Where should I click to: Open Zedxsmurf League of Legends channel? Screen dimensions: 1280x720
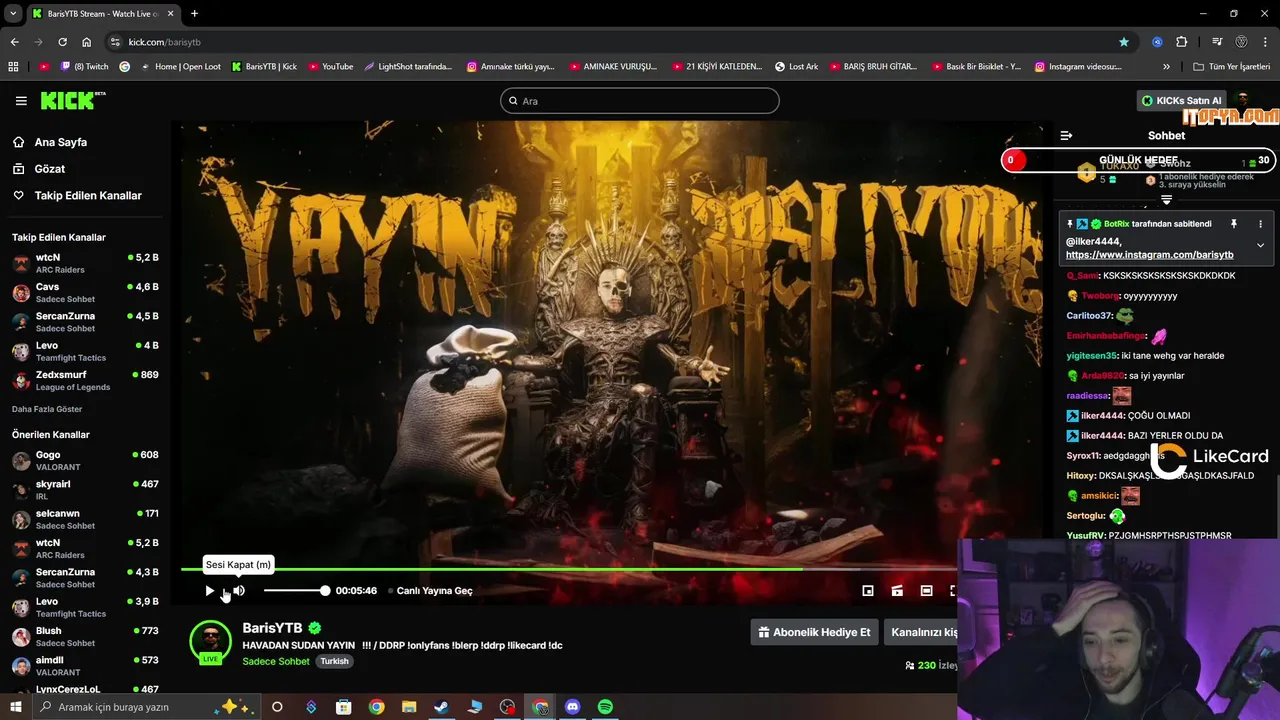85,380
